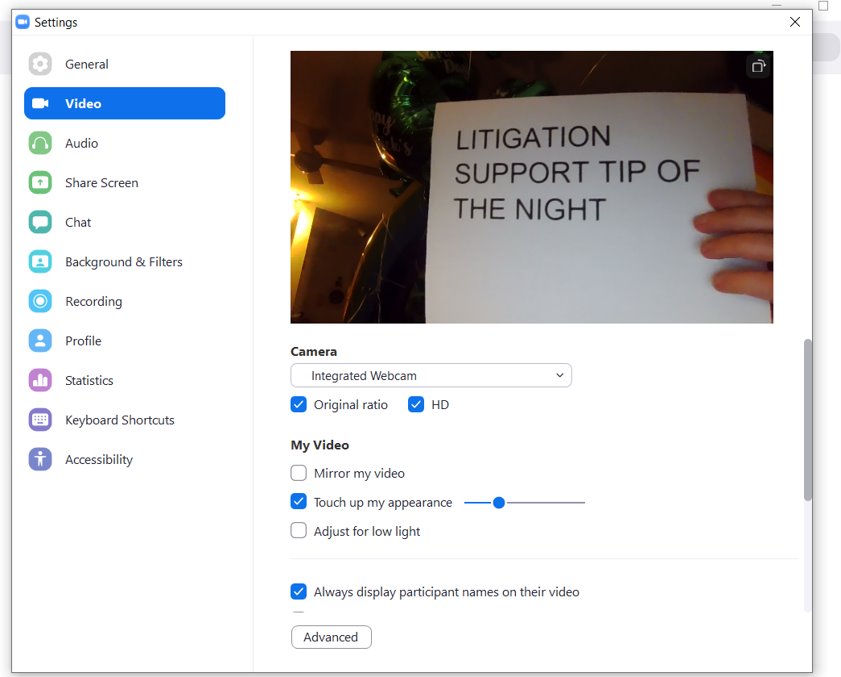
Task: Click the Background & Filters icon
Action: pyautogui.click(x=40, y=262)
